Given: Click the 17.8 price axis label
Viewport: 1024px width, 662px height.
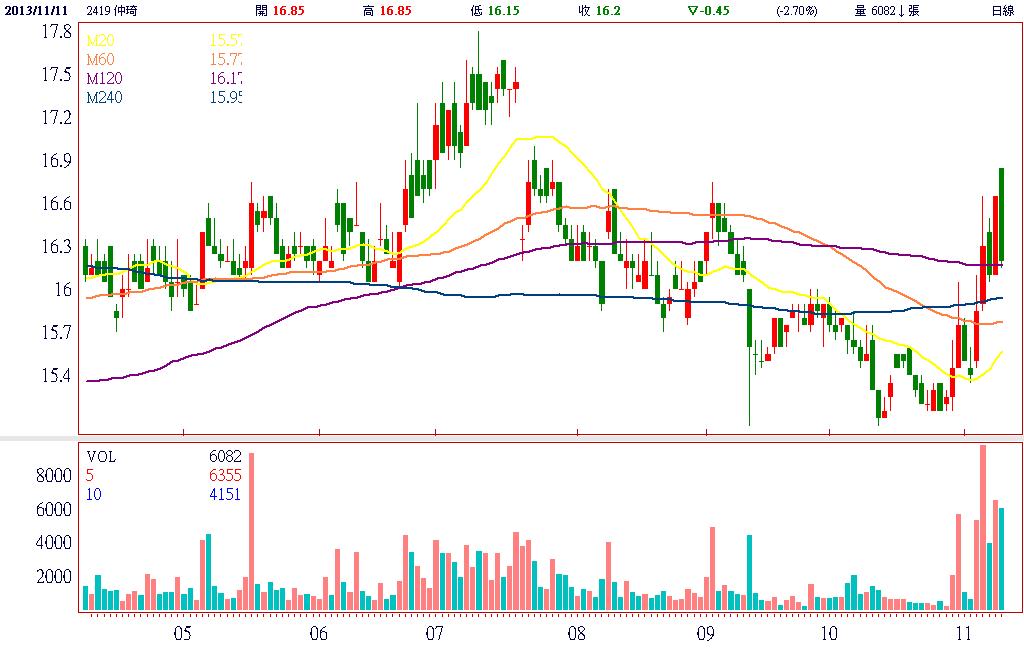Looking at the screenshot, I should tap(56, 32).
